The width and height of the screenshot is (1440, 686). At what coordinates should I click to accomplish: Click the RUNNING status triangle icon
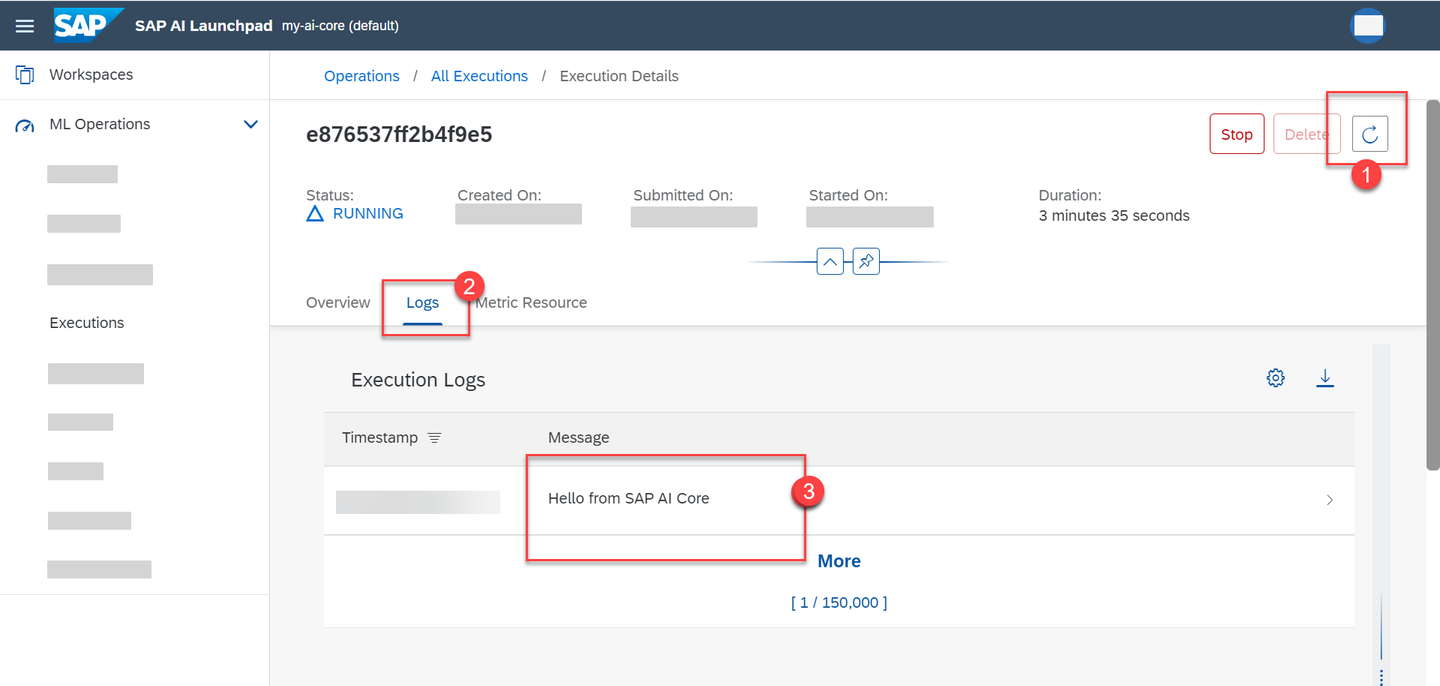tap(315, 214)
